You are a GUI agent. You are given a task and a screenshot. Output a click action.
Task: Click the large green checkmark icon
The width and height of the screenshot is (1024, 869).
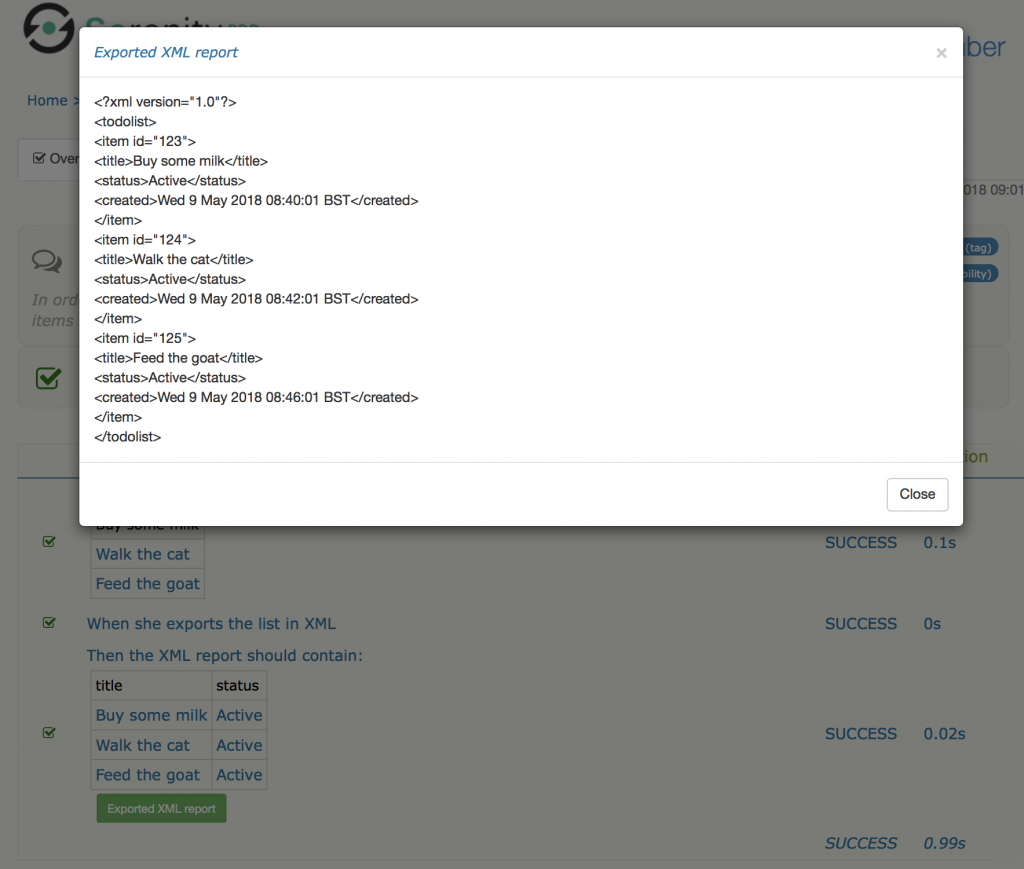coord(48,377)
